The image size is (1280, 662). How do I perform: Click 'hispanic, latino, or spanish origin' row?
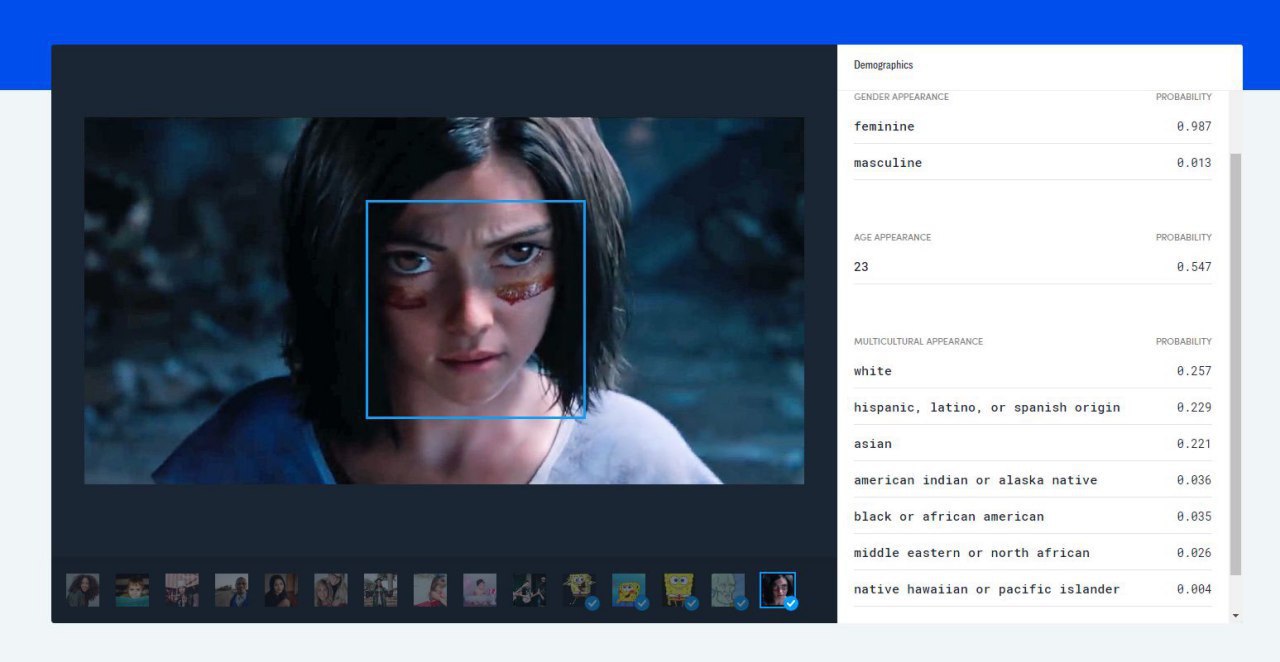pos(1033,407)
